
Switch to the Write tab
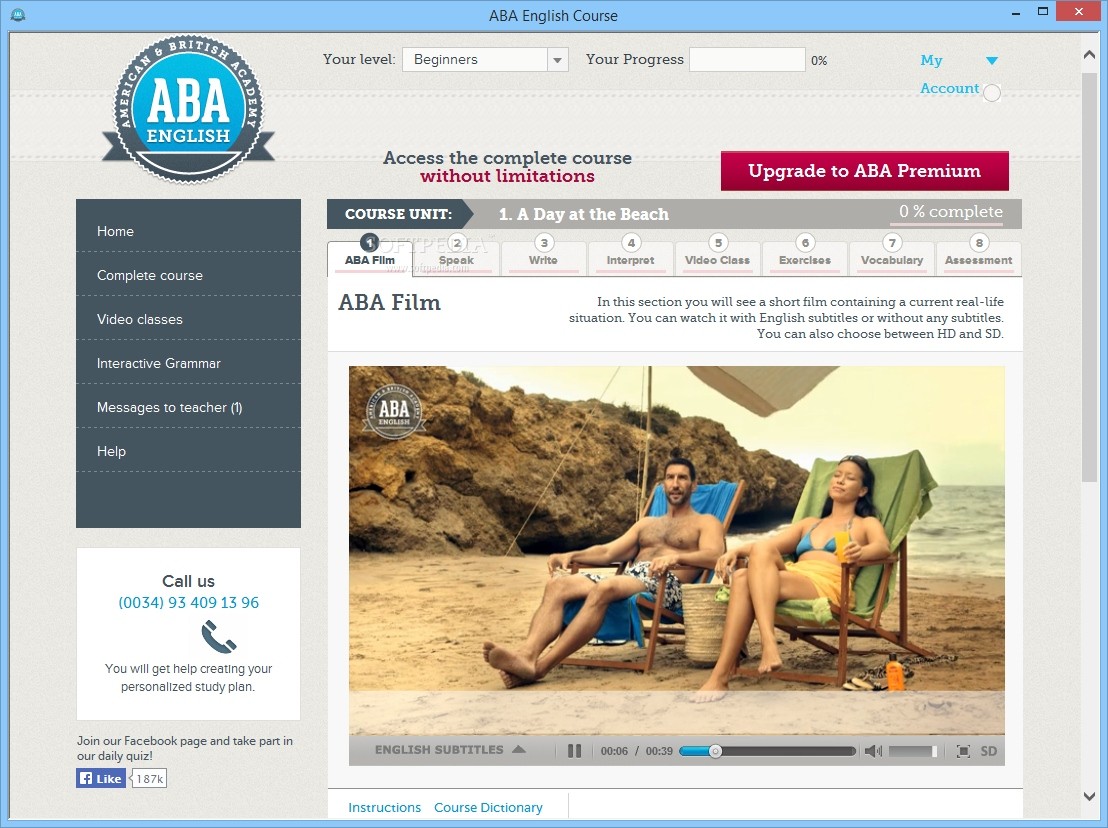pos(543,259)
